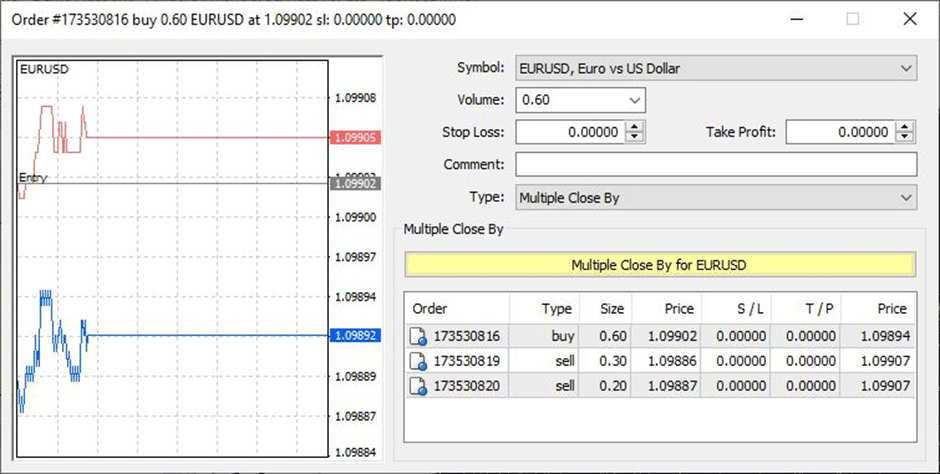The width and height of the screenshot is (940, 474).
Task: Close the order dialog window
Action: 909,19
